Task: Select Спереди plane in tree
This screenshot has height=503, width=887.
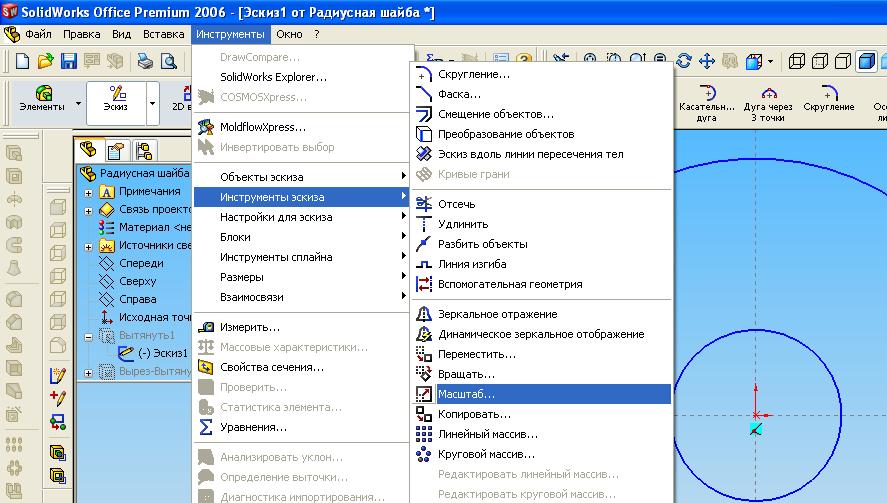Action: click(141, 263)
